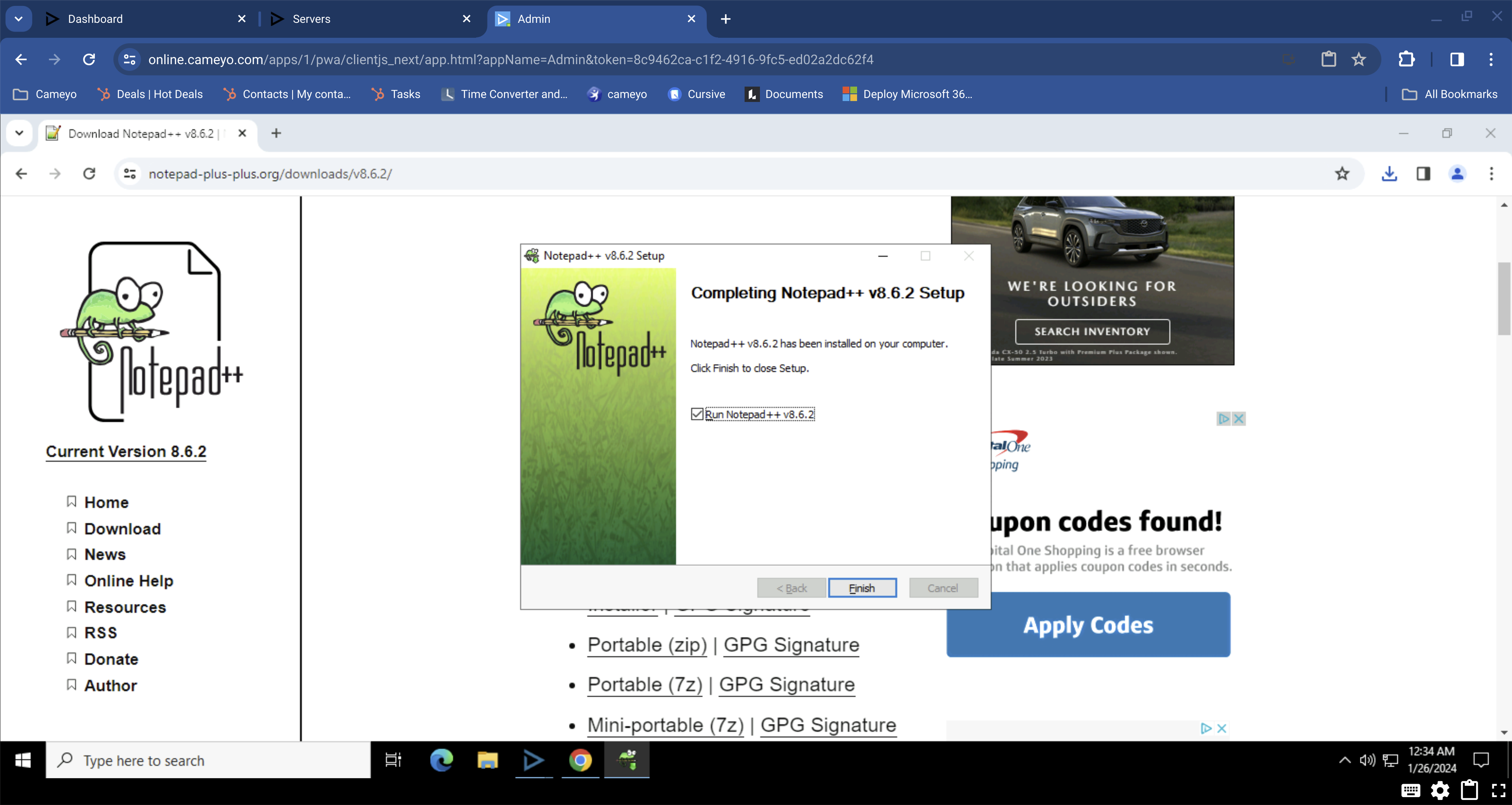Open the inner Chrome downloads icon

point(1389,174)
